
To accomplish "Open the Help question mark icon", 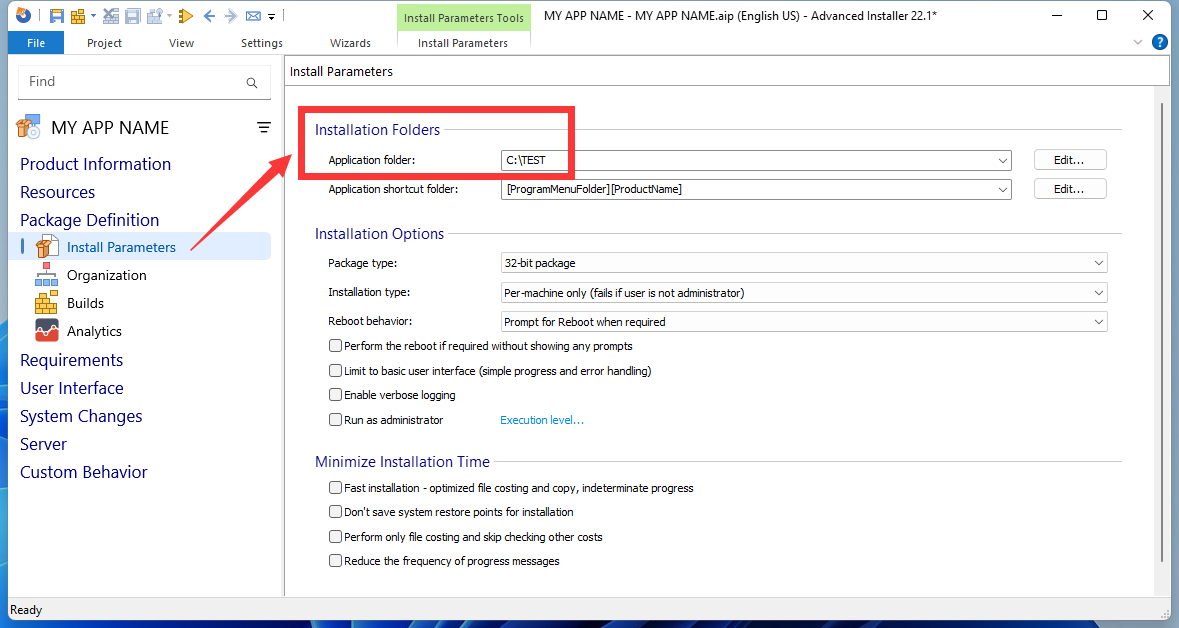I will click(x=1160, y=42).
